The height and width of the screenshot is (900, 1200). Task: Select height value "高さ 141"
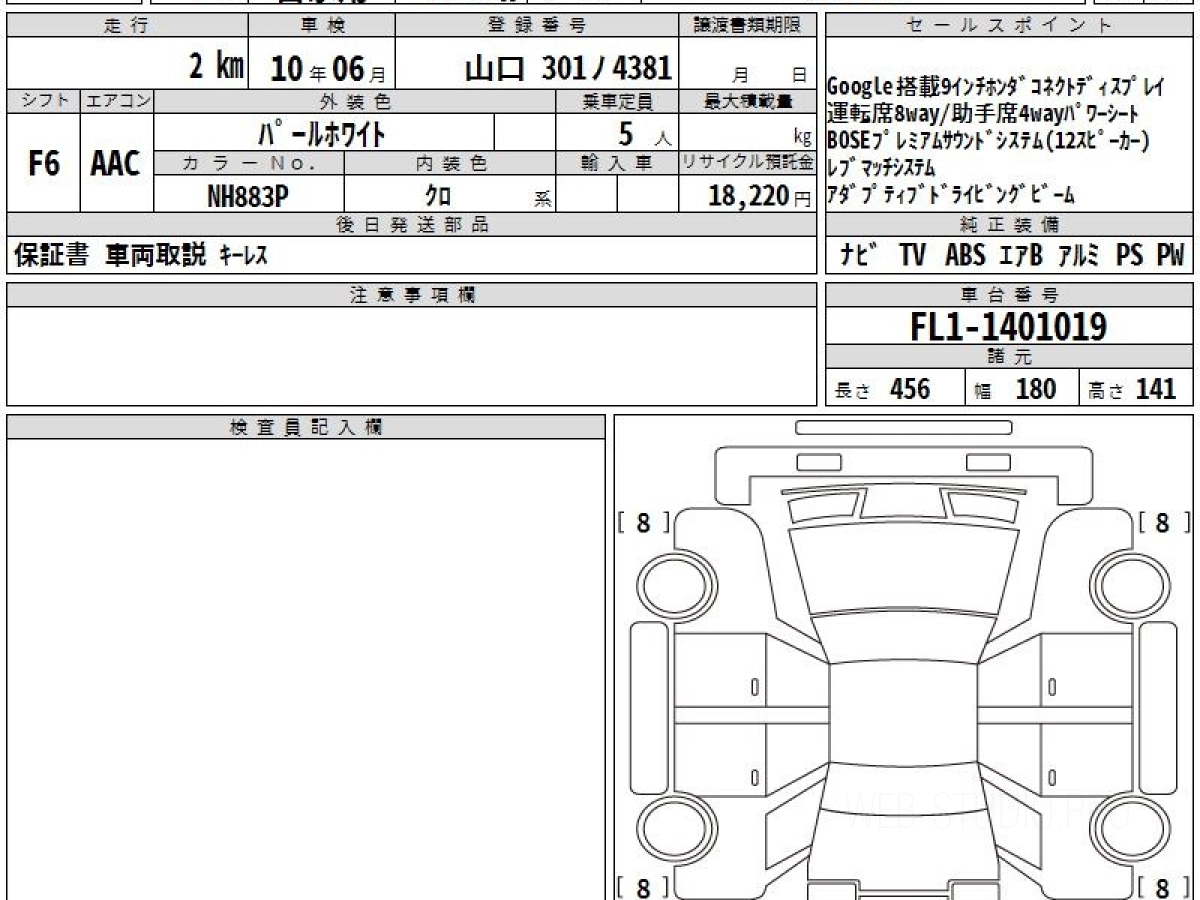tap(1132, 389)
